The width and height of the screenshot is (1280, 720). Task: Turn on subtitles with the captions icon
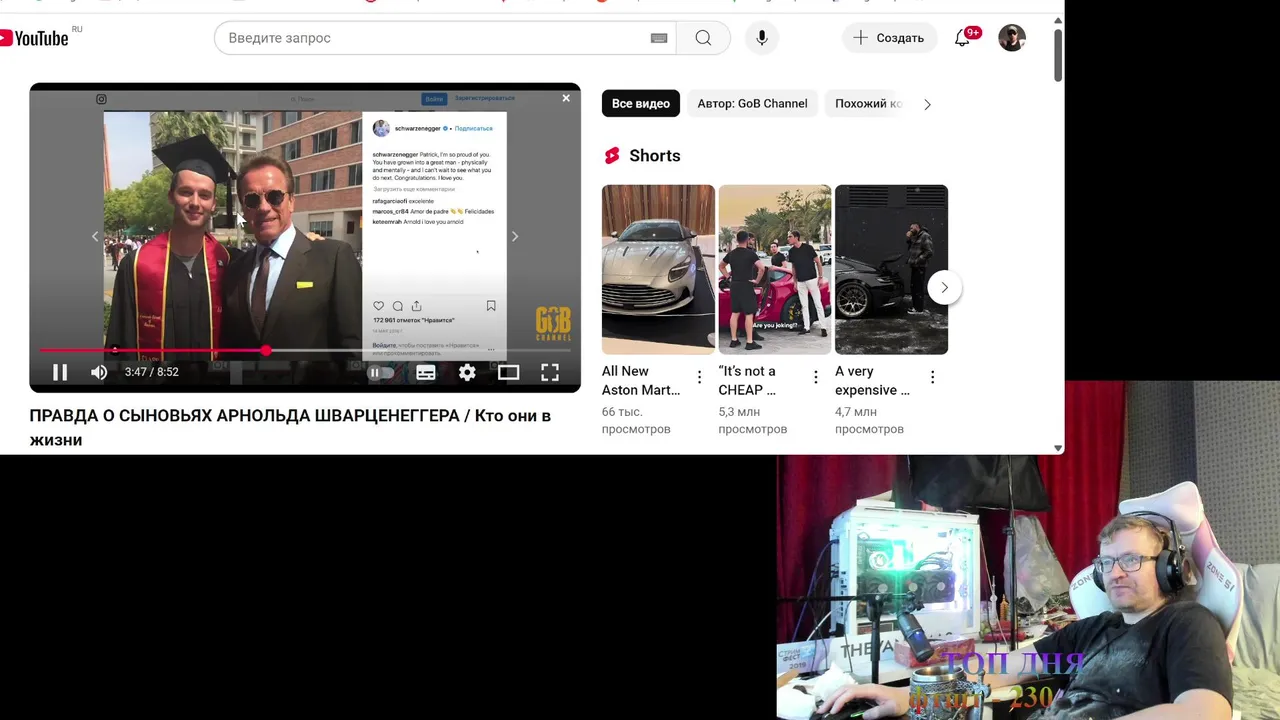pyautogui.click(x=426, y=372)
